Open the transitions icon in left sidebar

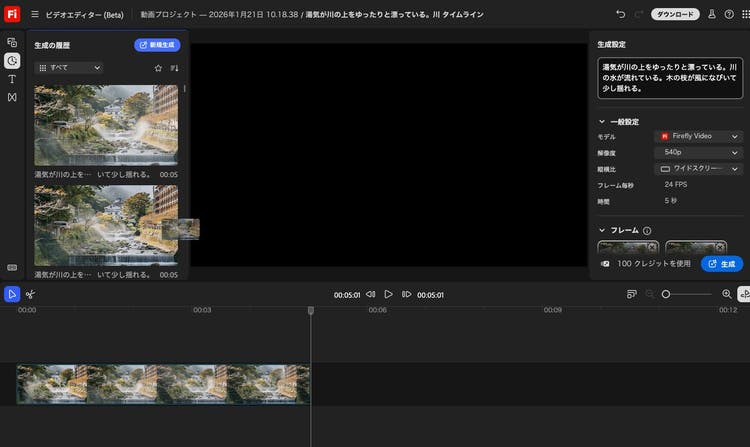pyautogui.click(x=12, y=97)
